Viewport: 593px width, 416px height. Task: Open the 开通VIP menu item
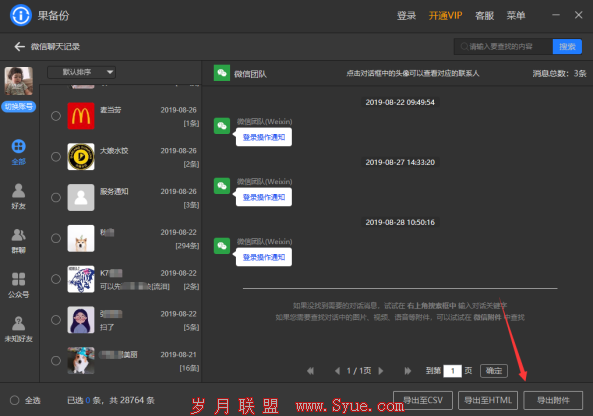pos(446,16)
